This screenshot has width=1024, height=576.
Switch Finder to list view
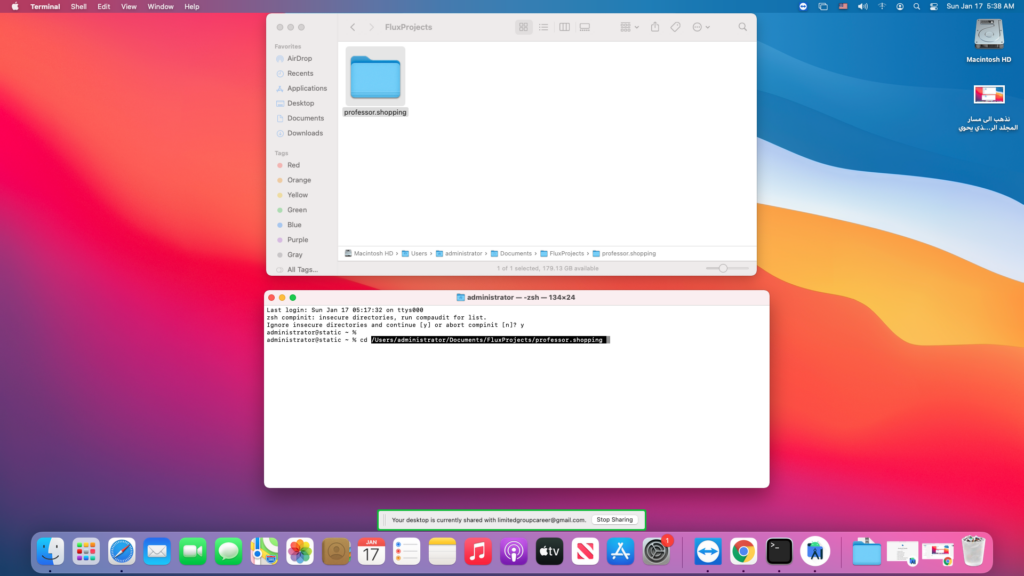click(543, 27)
